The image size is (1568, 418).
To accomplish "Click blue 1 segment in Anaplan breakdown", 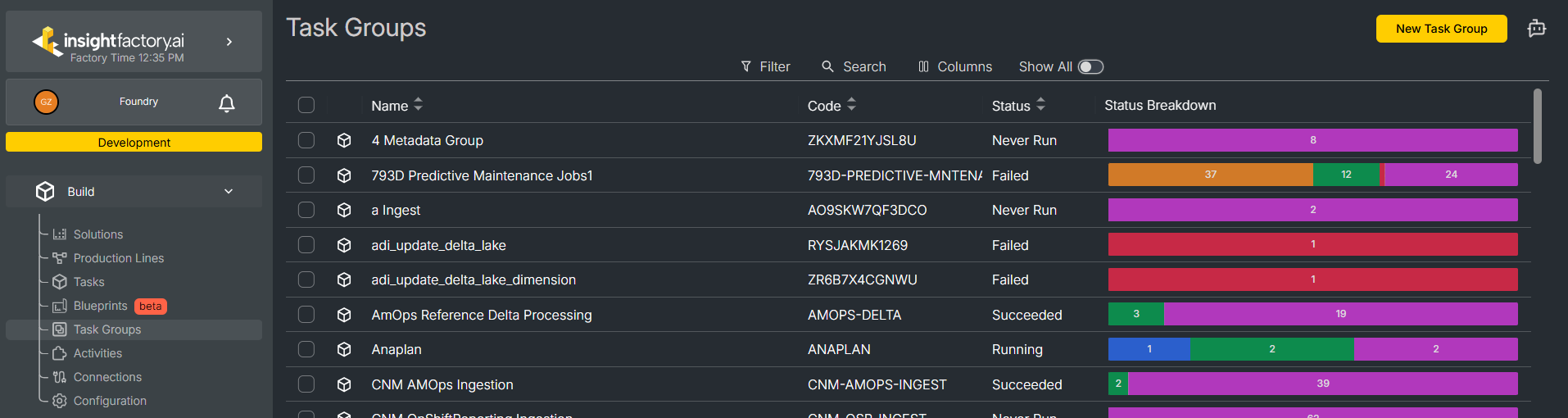I will click(x=1149, y=349).
